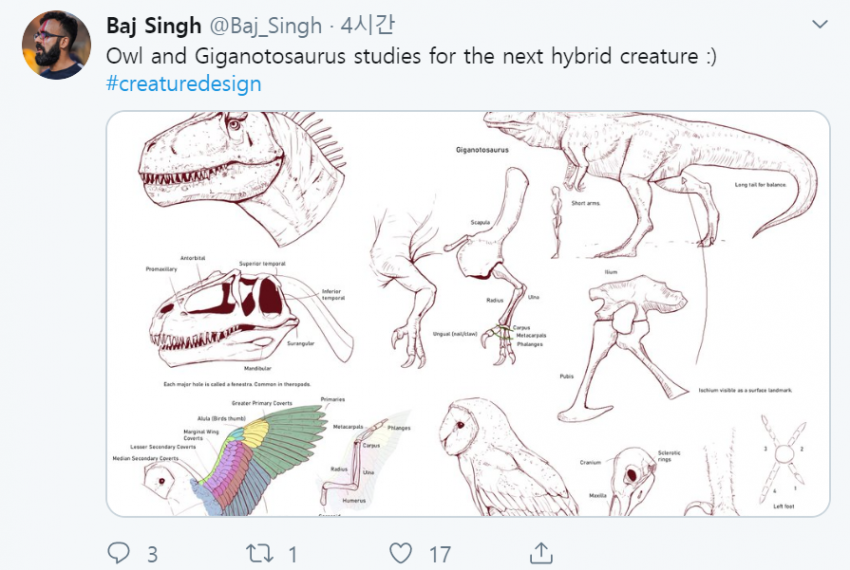This screenshot has width=850, height=570.
Task: Click the reply count number 3
Action: [152, 553]
